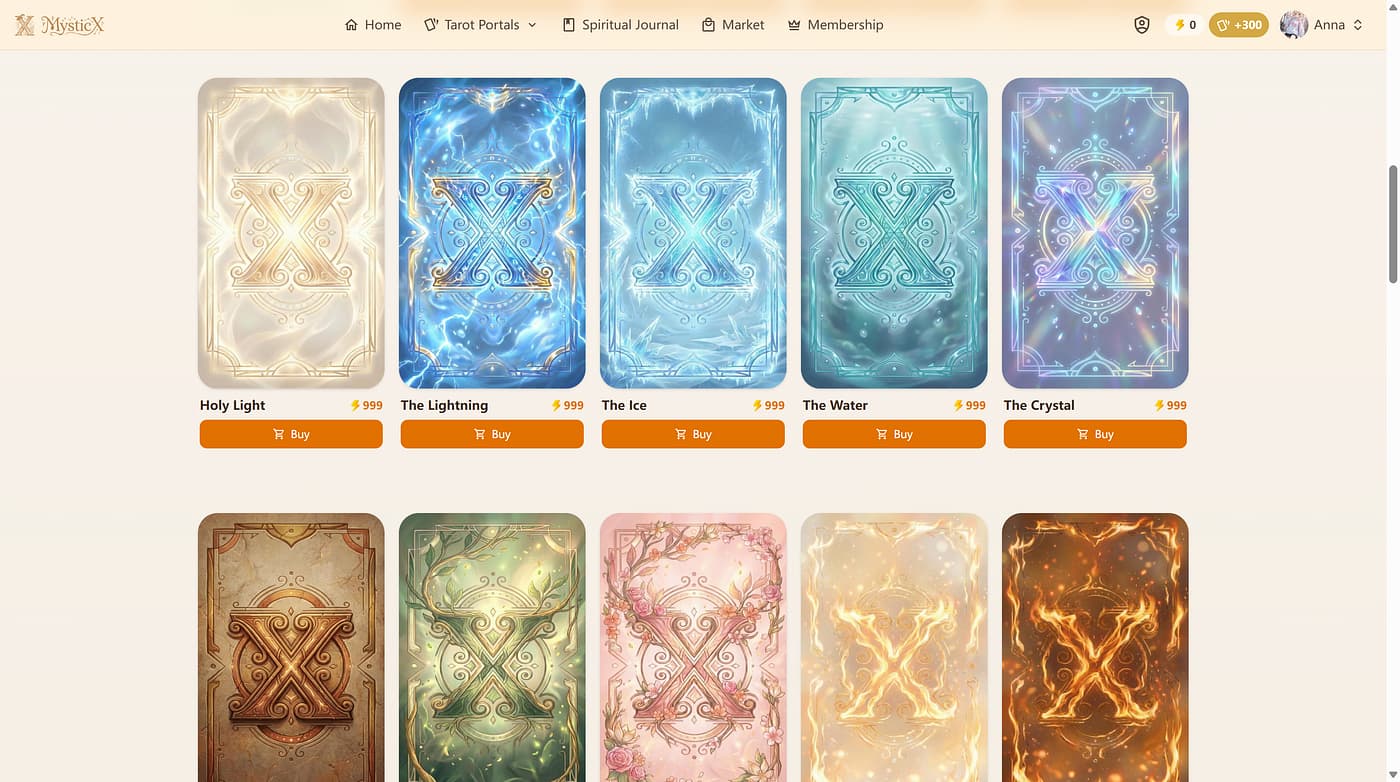The width and height of the screenshot is (1400, 782).
Task: Select The Ice card thumbnail
Action: click(x=693, y=233)
